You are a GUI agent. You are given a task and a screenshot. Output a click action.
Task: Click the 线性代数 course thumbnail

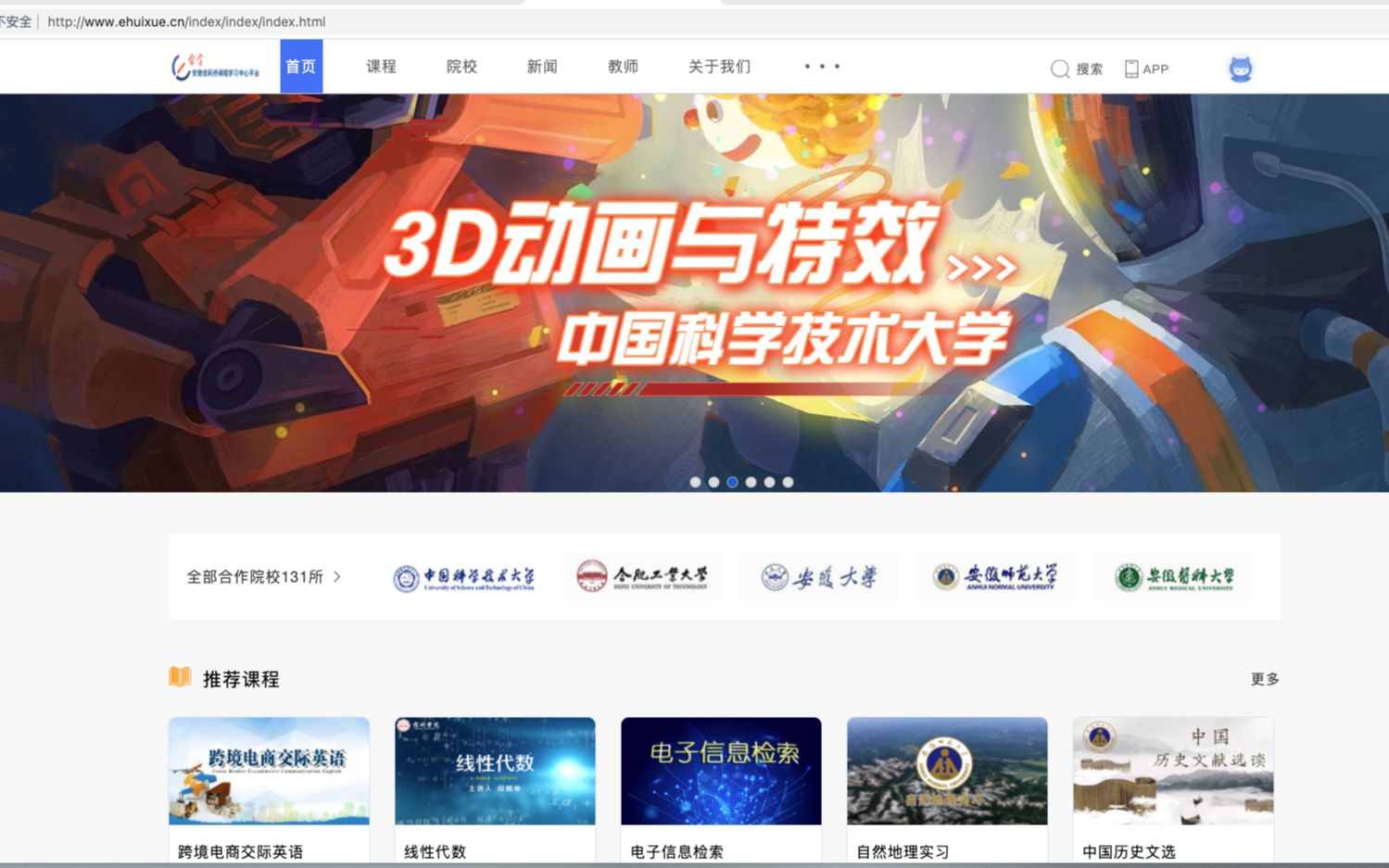(495, 771)
